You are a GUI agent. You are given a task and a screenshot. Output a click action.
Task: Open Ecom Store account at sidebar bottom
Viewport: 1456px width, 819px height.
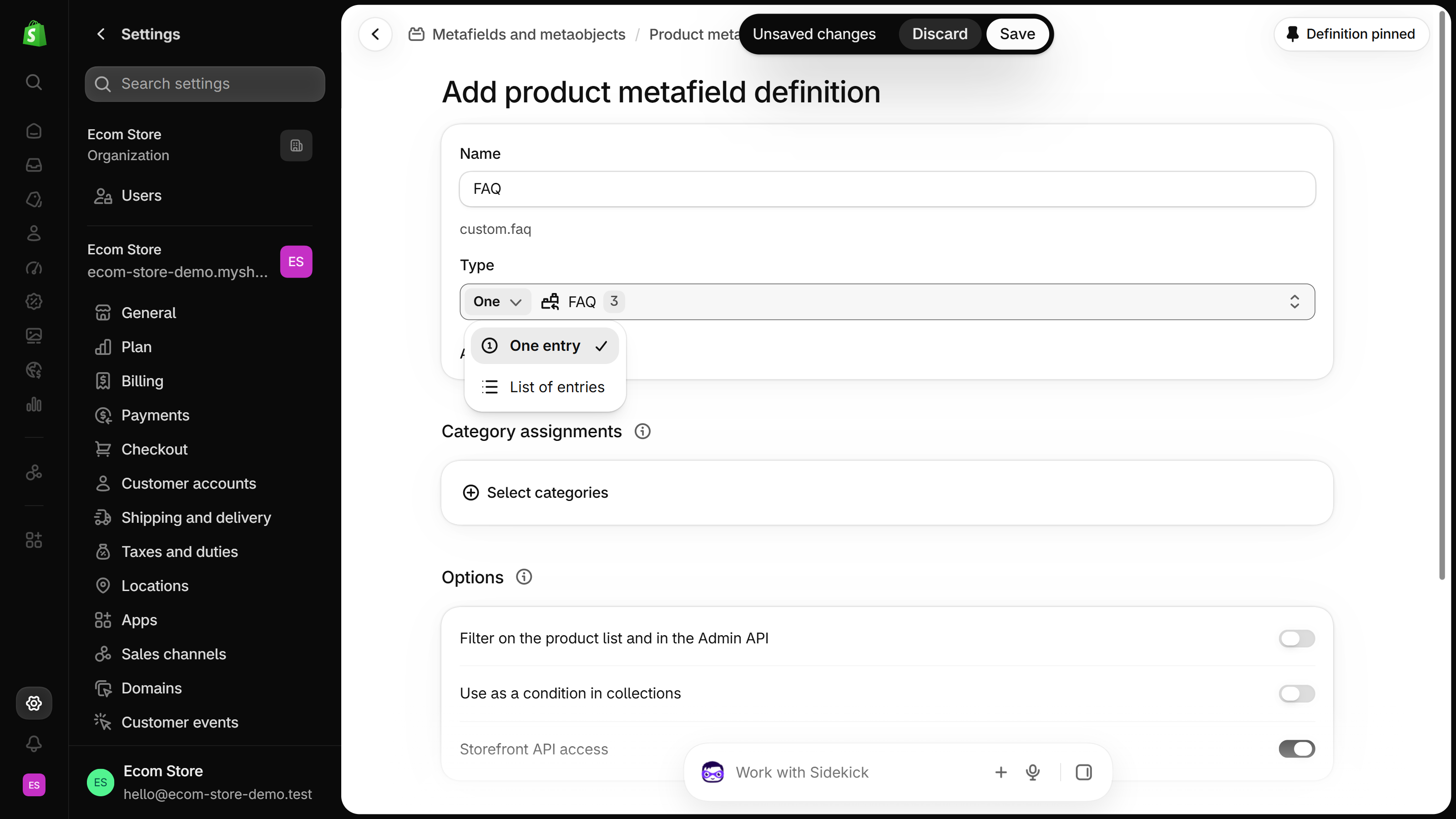(200, 783)
